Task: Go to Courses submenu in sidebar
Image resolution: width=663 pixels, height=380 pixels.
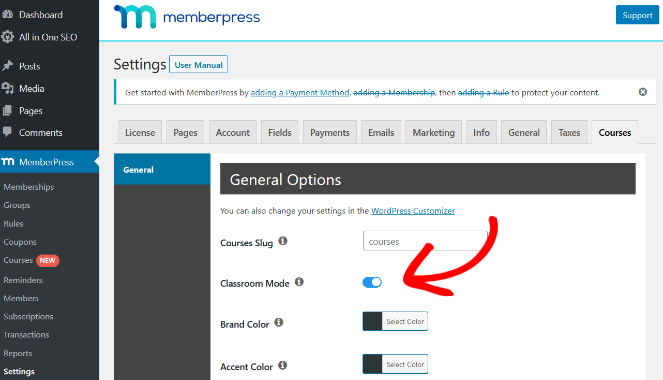Action: click(x=18, y=260)
